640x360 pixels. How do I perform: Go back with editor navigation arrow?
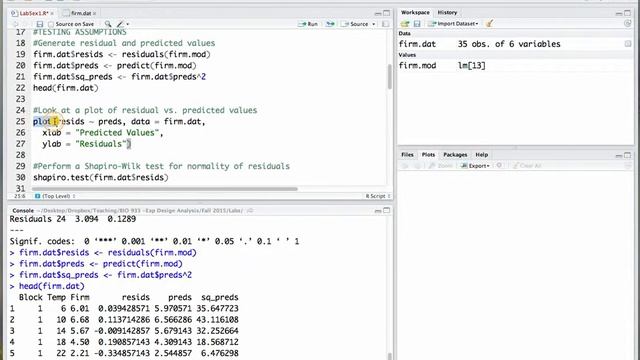pos(16,24)
